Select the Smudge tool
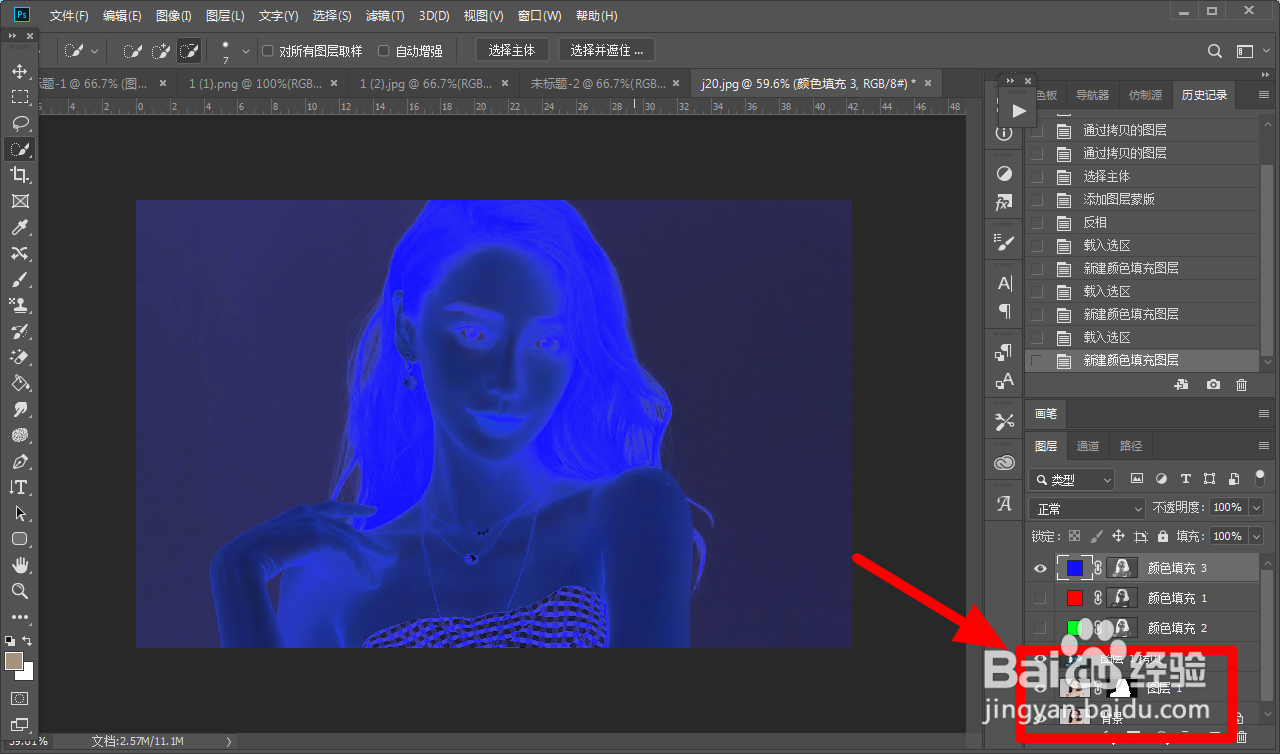 19,409
